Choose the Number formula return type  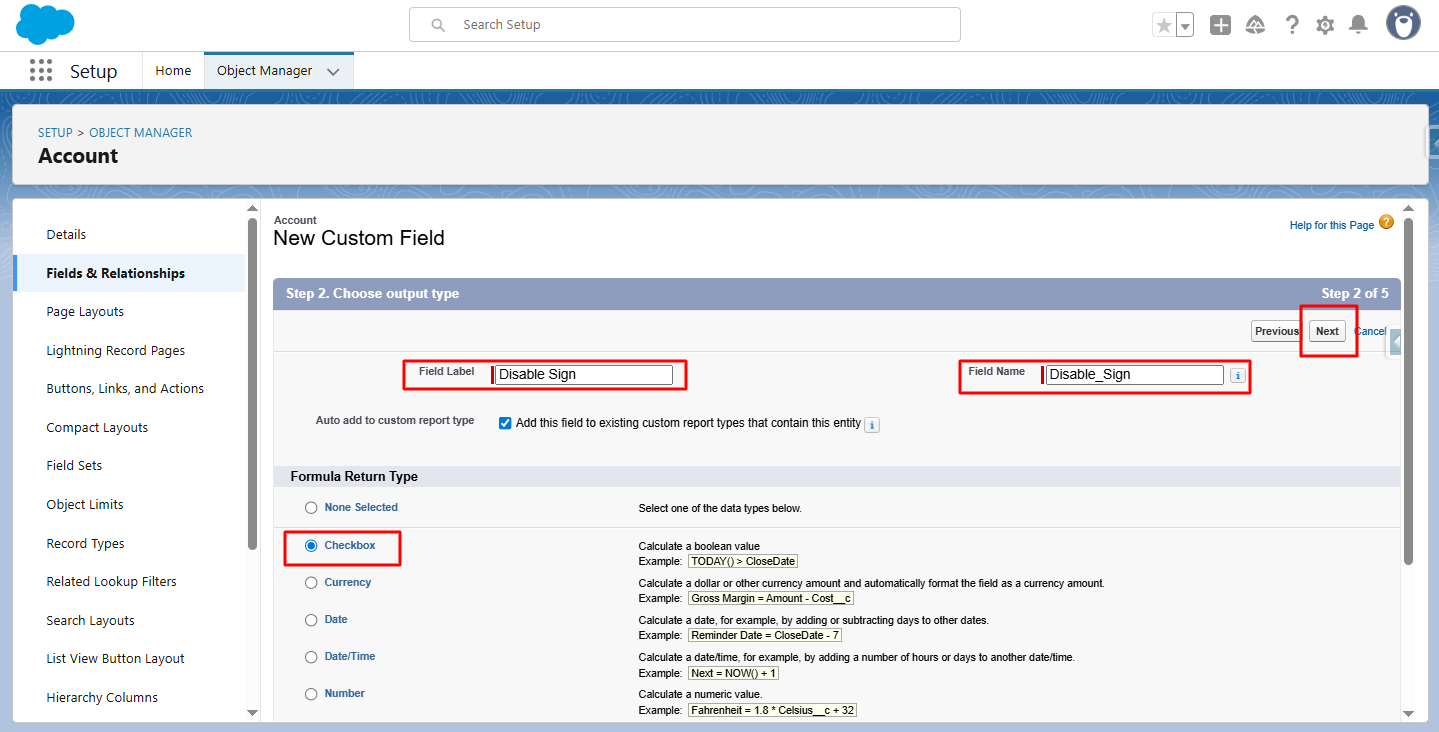(x=311, y=694)
